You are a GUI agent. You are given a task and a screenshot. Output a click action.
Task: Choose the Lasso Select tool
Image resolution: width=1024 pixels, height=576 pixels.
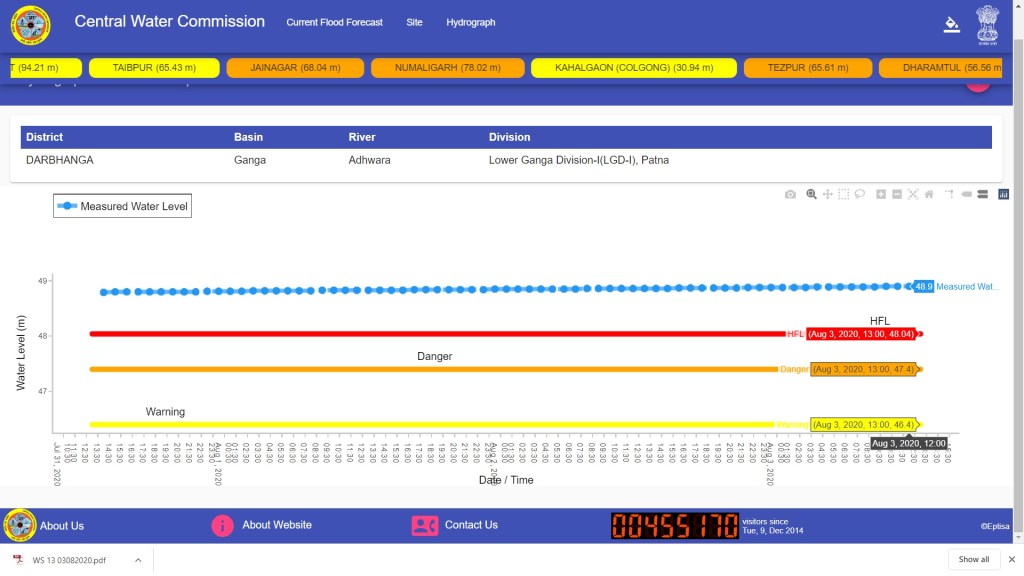(860, 194)
